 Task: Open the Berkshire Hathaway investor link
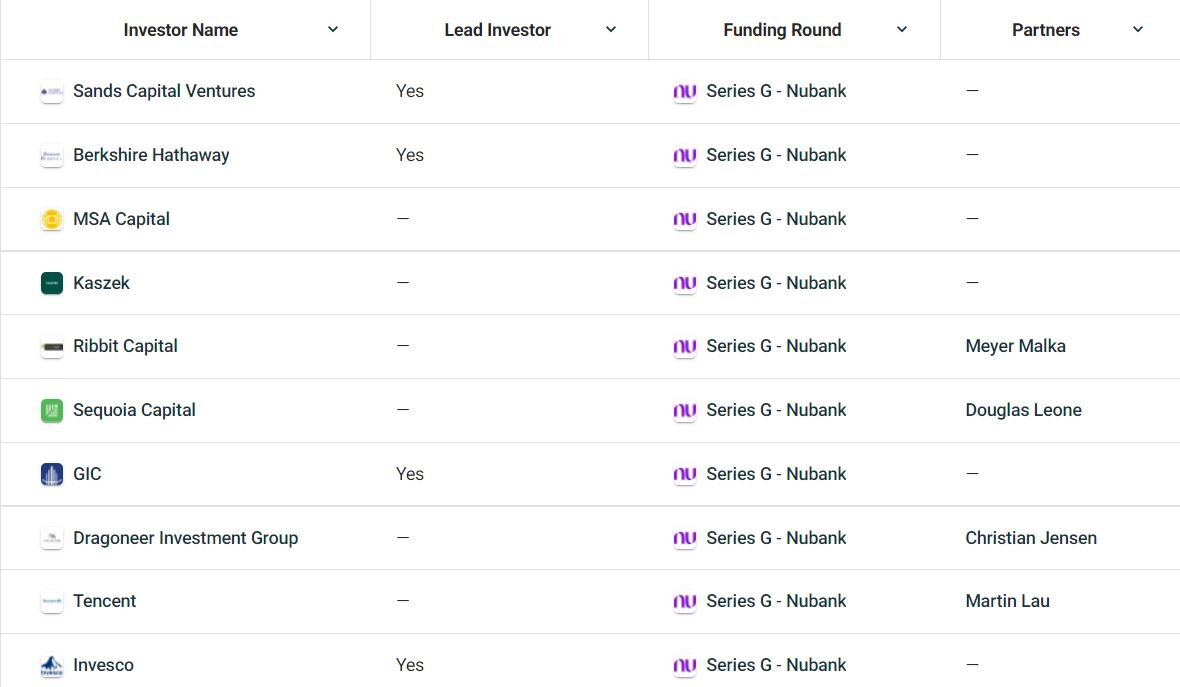pyautogui.click(x=151, y=155)
